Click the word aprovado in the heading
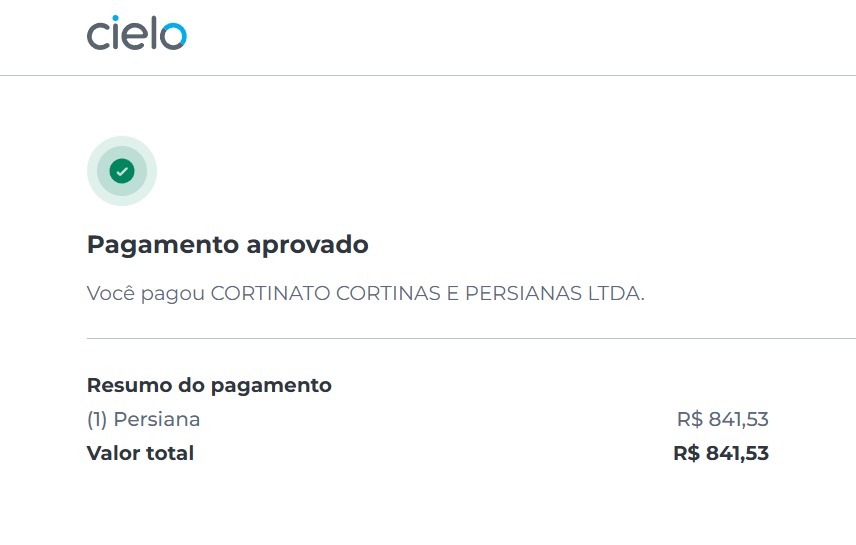The height and width of the screenshot is (545, 856). pos(307,245)
